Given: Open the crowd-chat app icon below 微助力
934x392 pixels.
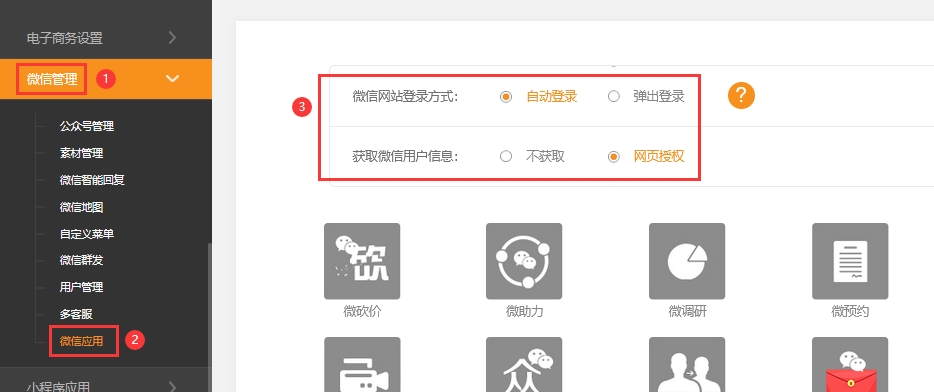Looking at the screenshot, I should [524, 365].
